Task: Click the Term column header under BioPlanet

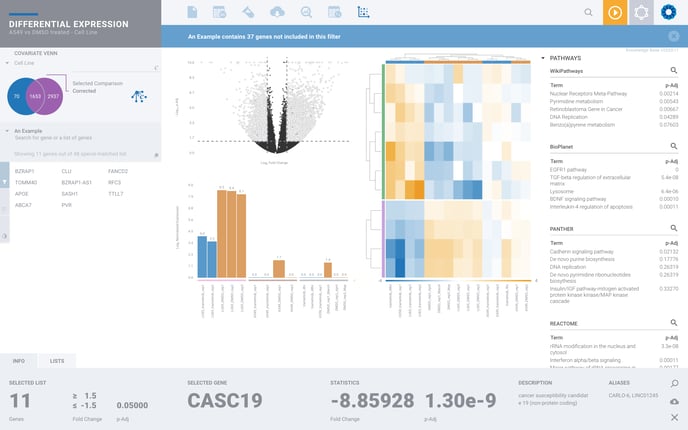Action: (x=556, y=161)
